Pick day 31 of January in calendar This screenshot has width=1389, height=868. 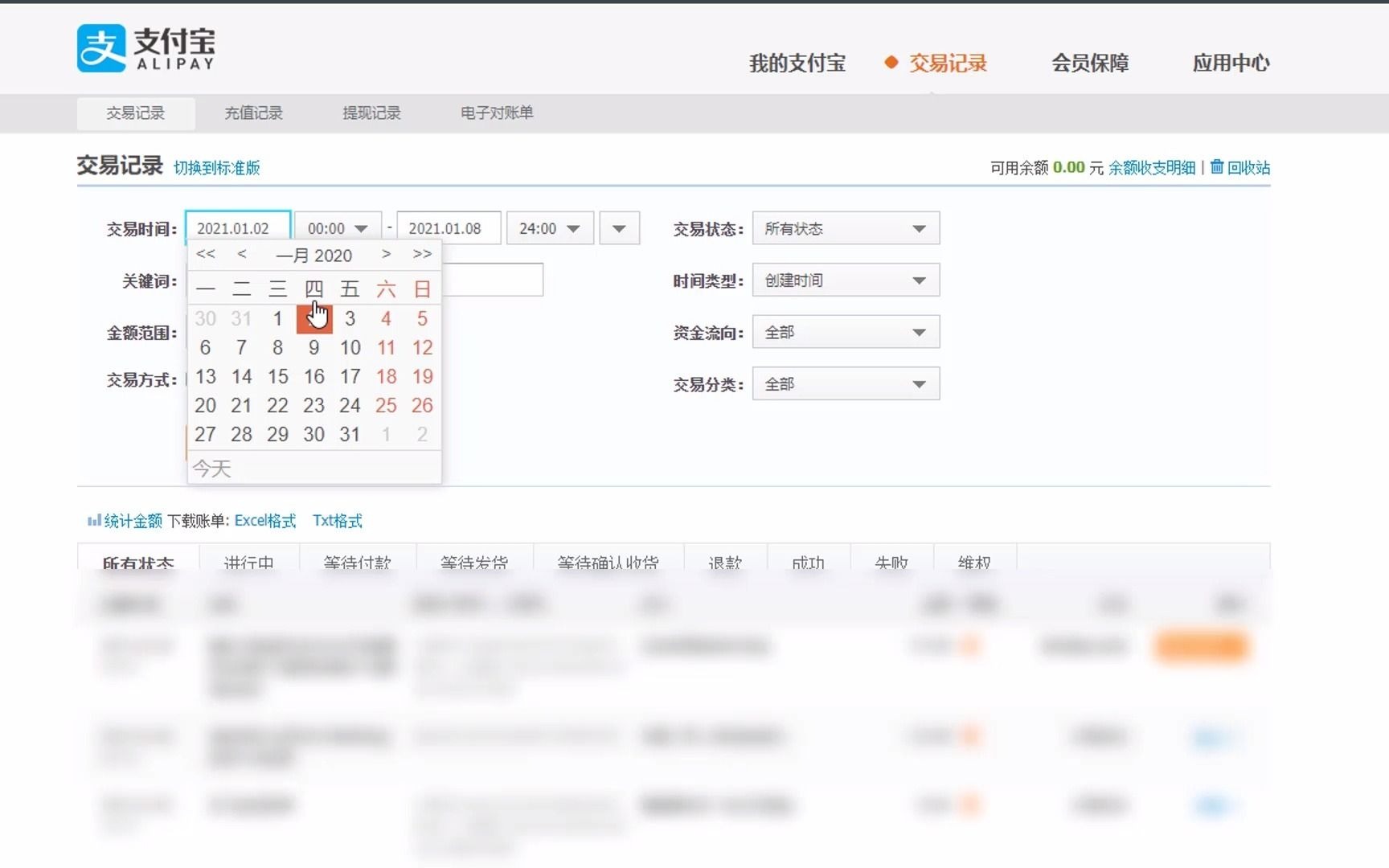[350, 434]
